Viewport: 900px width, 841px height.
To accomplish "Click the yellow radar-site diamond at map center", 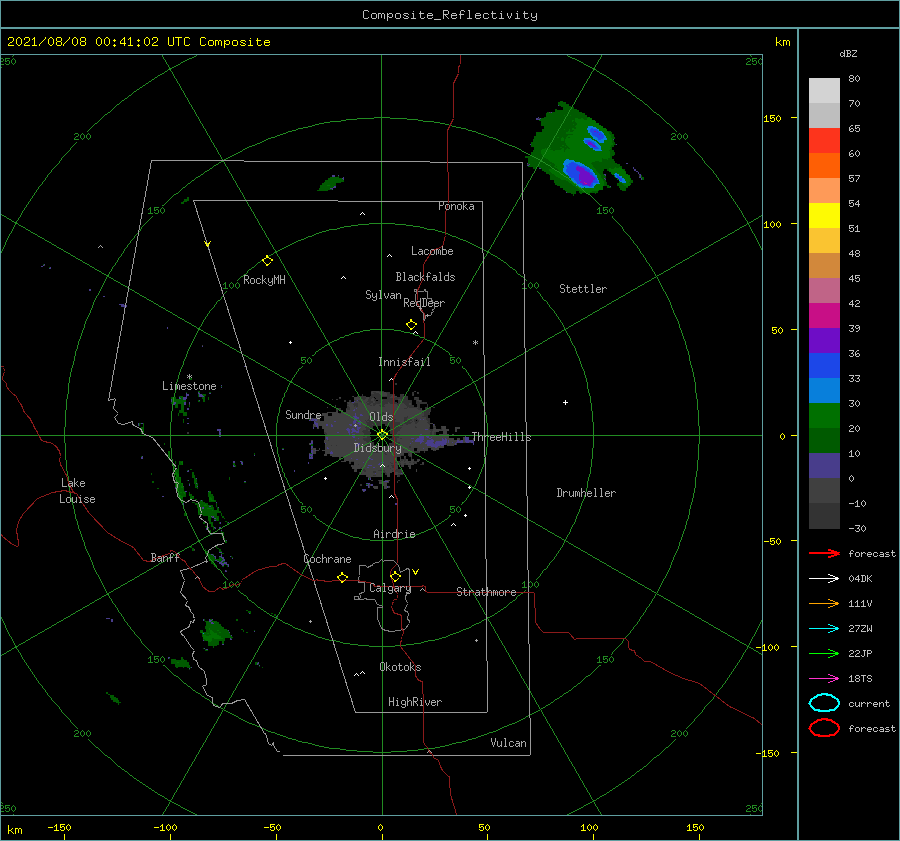I will coord(382,435).
